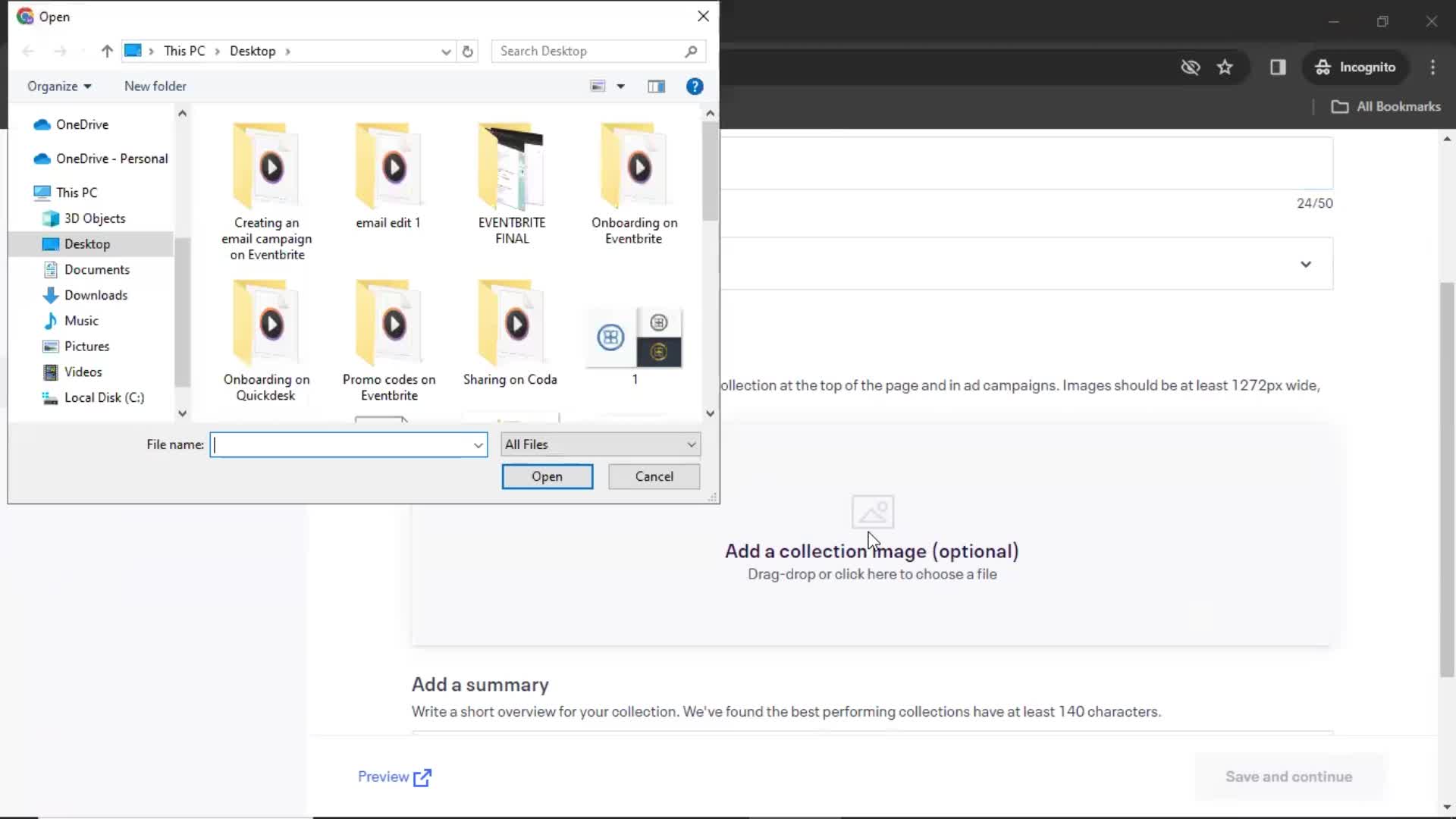Select OneDrive in the navigation pane

82,124
